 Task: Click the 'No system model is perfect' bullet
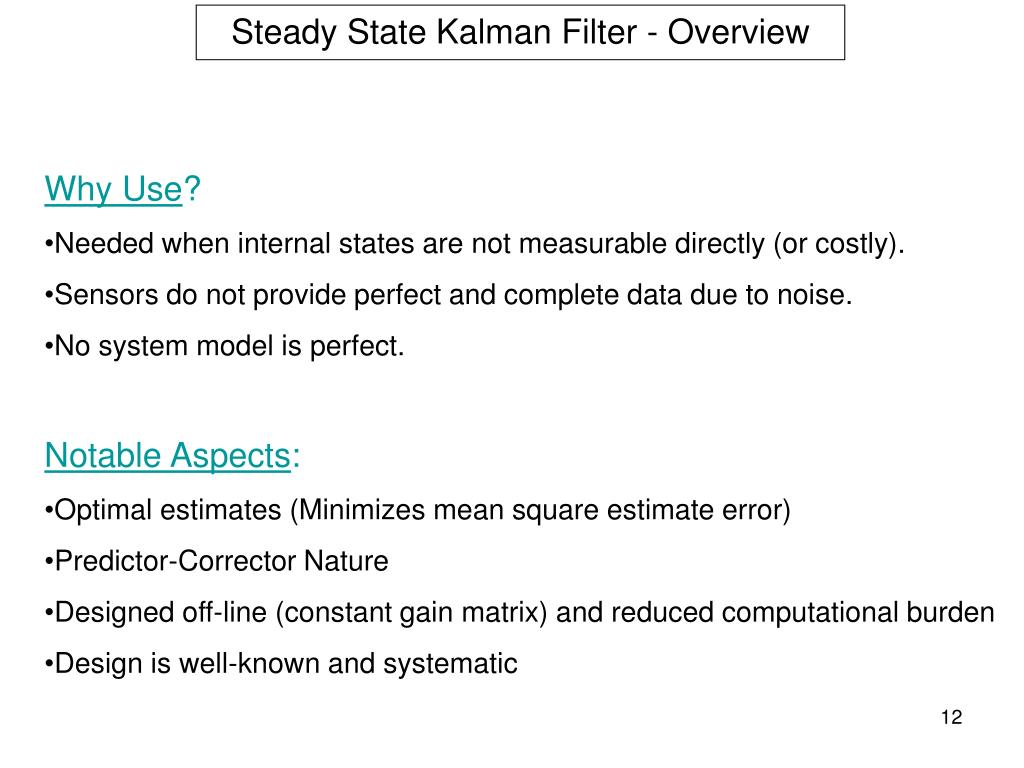click(x=225, y=346)
